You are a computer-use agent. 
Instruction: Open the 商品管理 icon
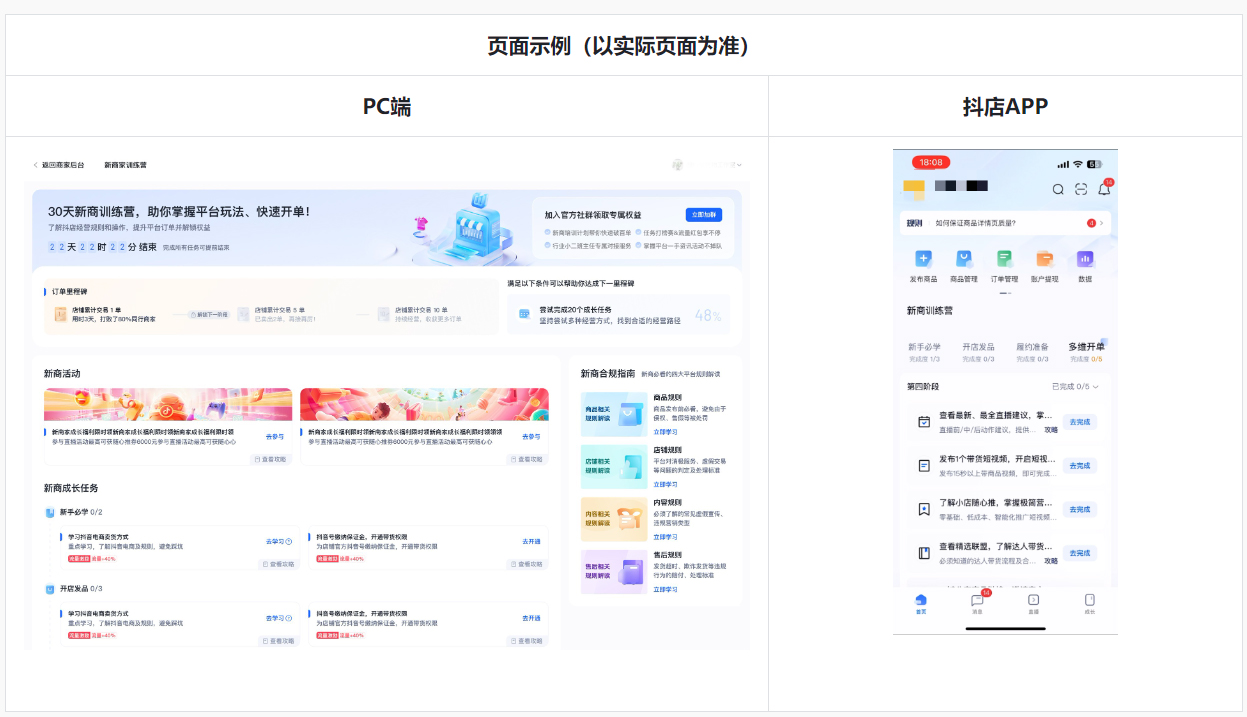(963, 260)
